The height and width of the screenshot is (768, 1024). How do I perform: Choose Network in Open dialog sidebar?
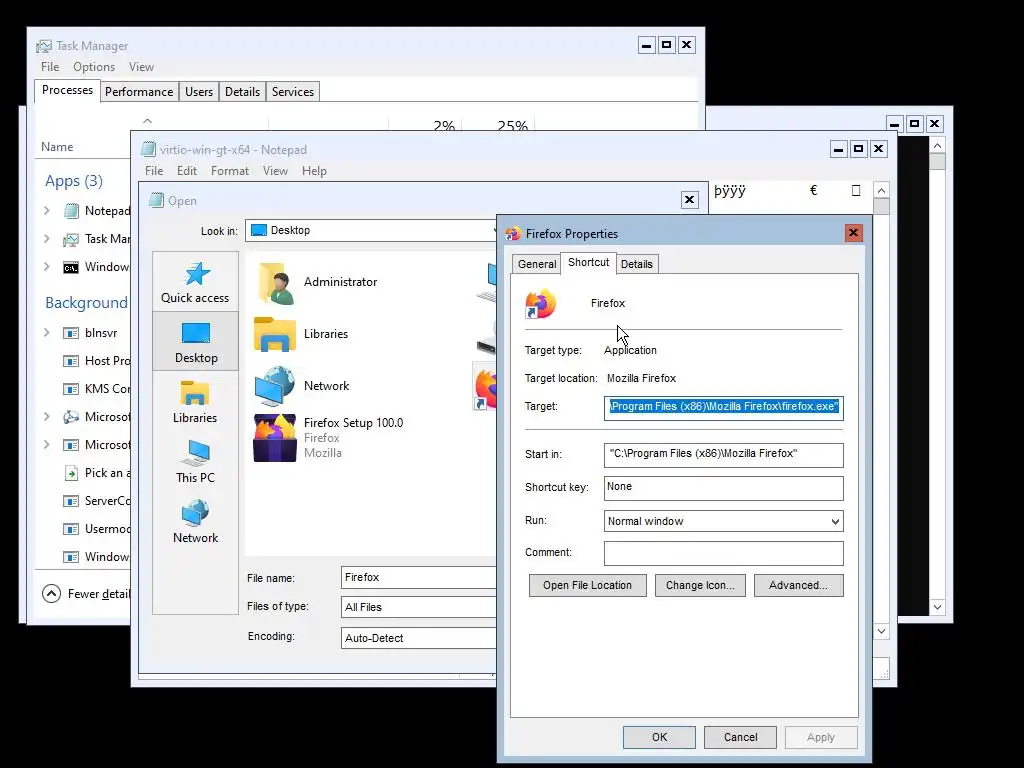pyautogui.click(x=195, y=521)
